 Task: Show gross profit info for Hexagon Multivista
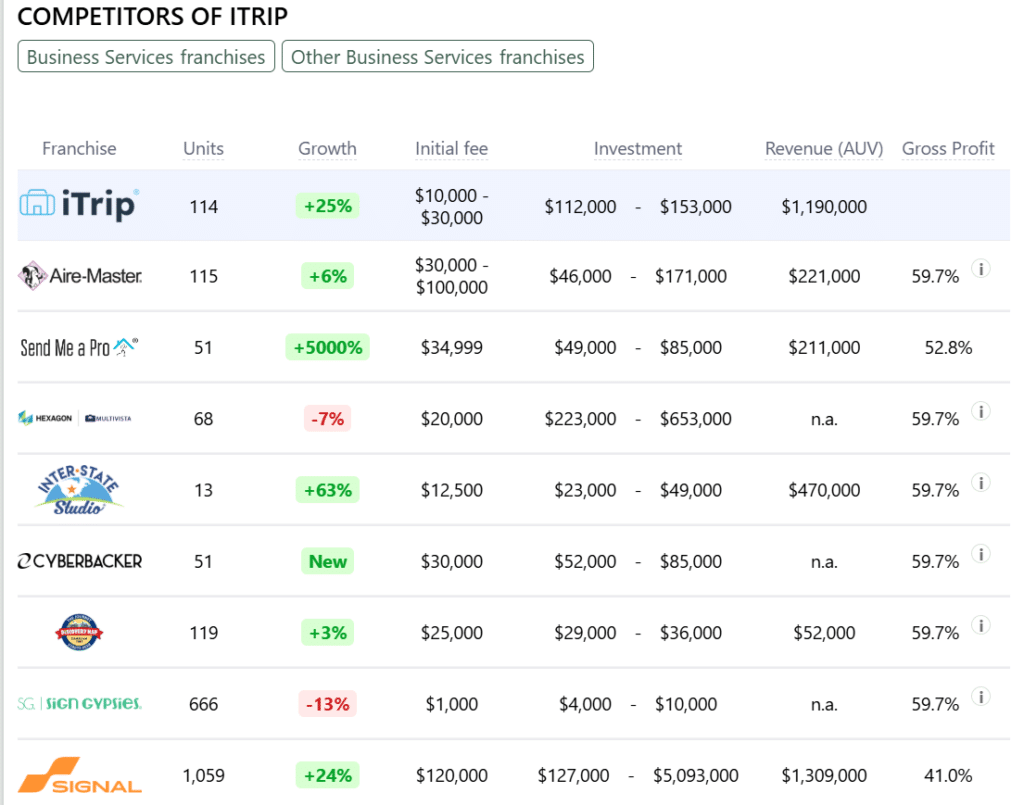point(981,411)
